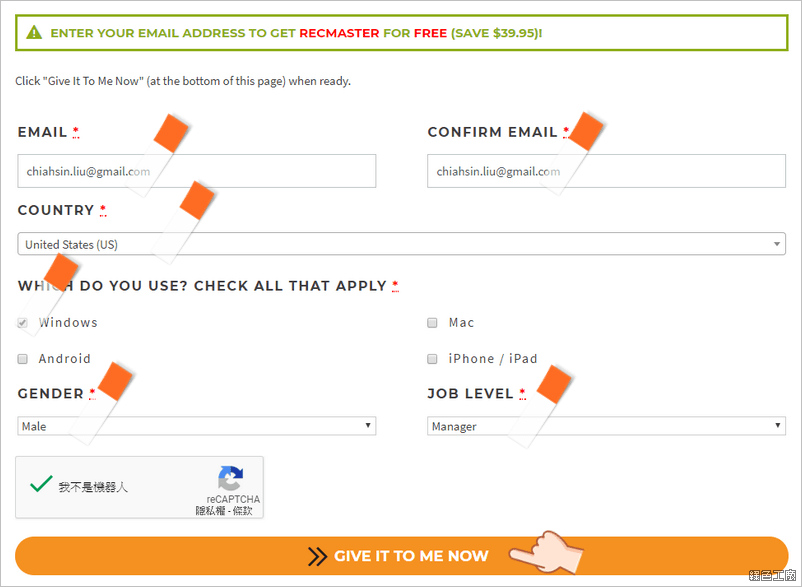This screenshot has height=587, width=802.
Task: Click the warning triangle icon in banner
Action: pos(34,33)
